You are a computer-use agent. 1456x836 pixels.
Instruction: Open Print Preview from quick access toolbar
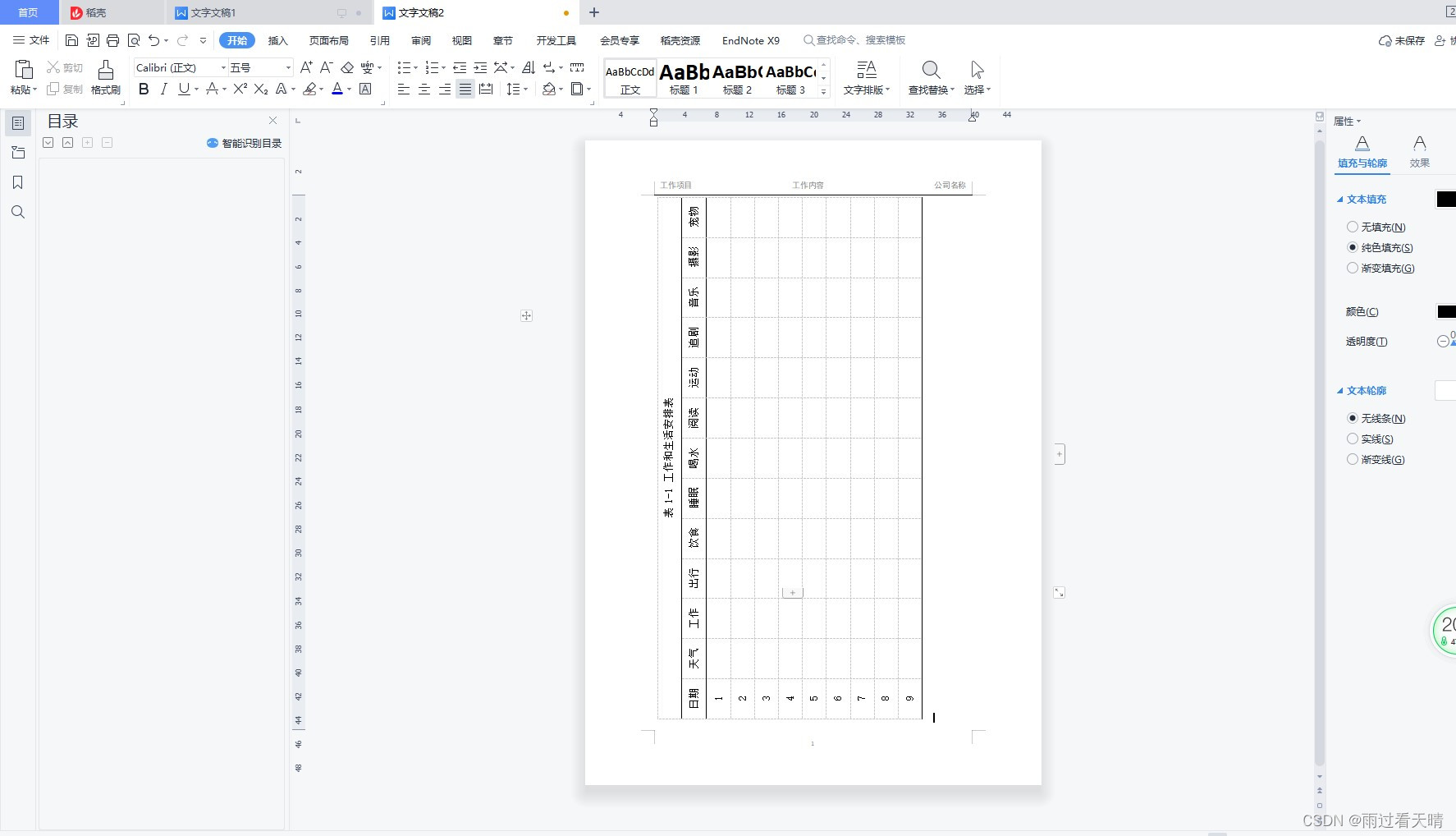[133, 40]
